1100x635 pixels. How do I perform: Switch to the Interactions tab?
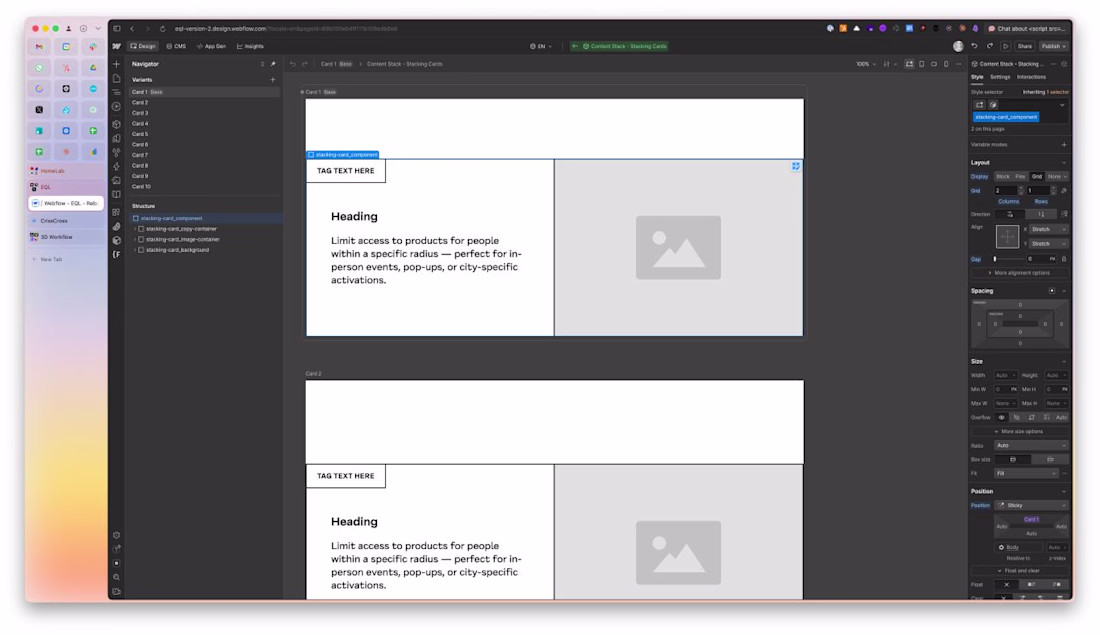pos(1031,77)
